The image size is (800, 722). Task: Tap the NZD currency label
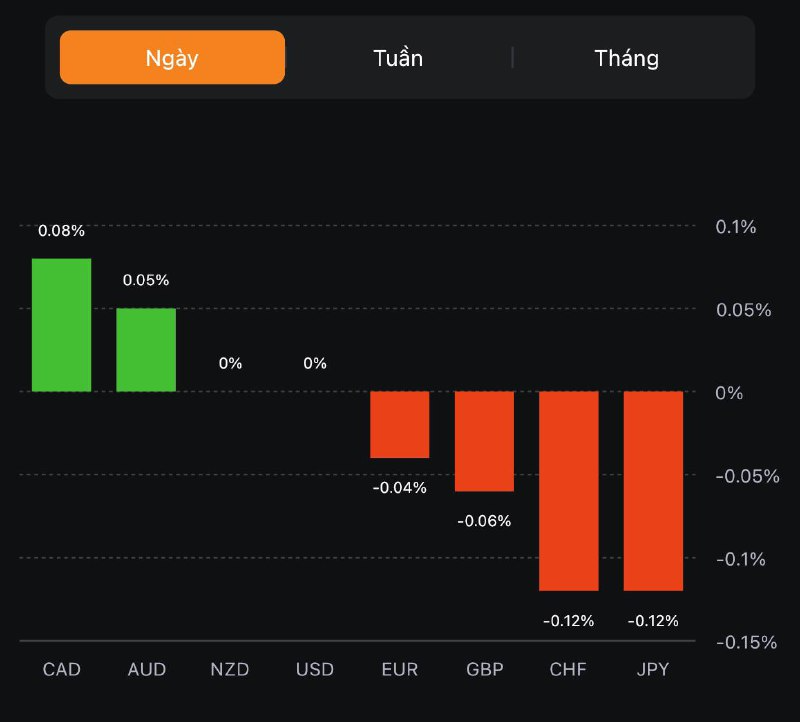point(230,669)
